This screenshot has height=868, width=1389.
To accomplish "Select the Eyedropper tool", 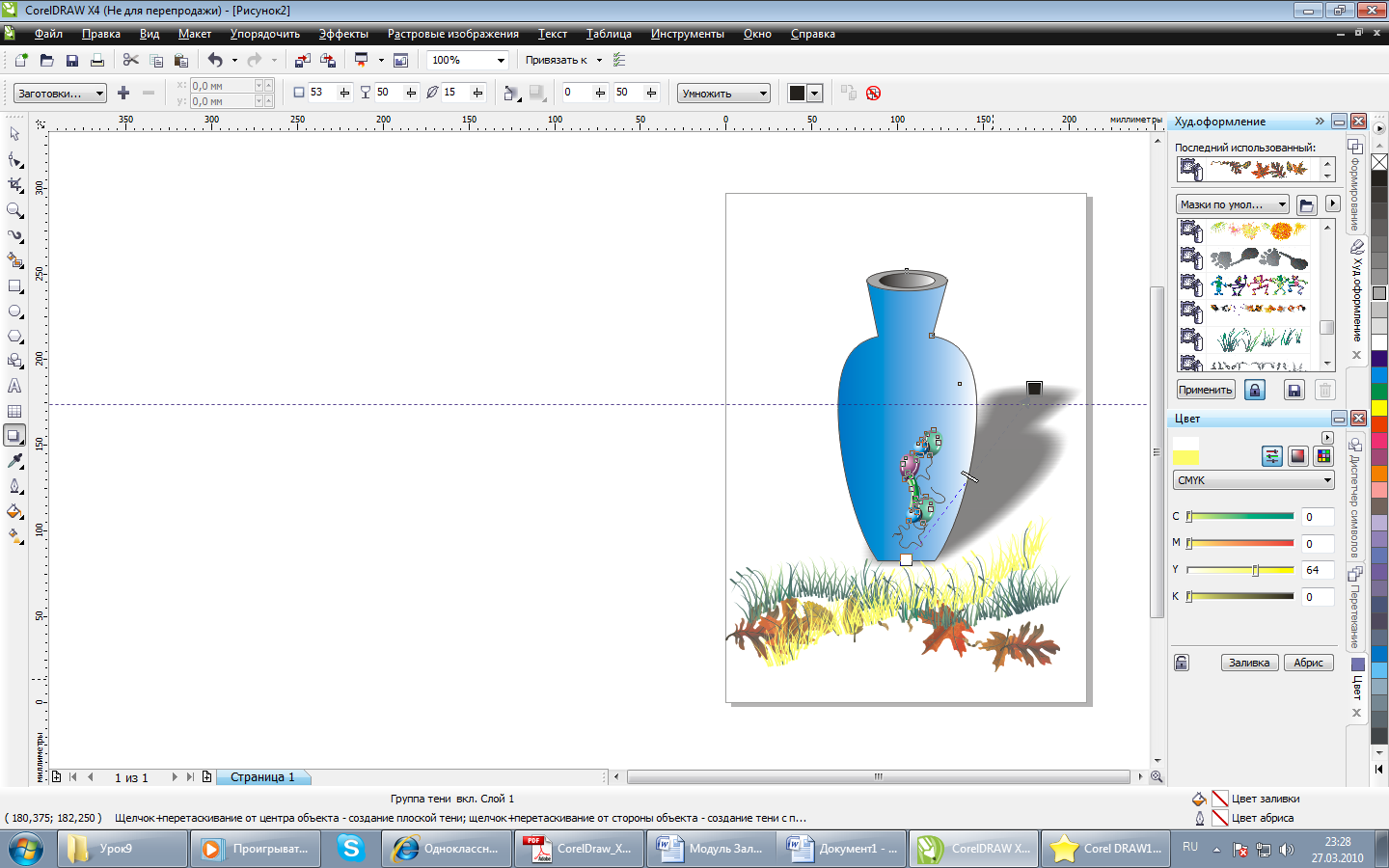I will pyautogui.click(x=14, y=461).
